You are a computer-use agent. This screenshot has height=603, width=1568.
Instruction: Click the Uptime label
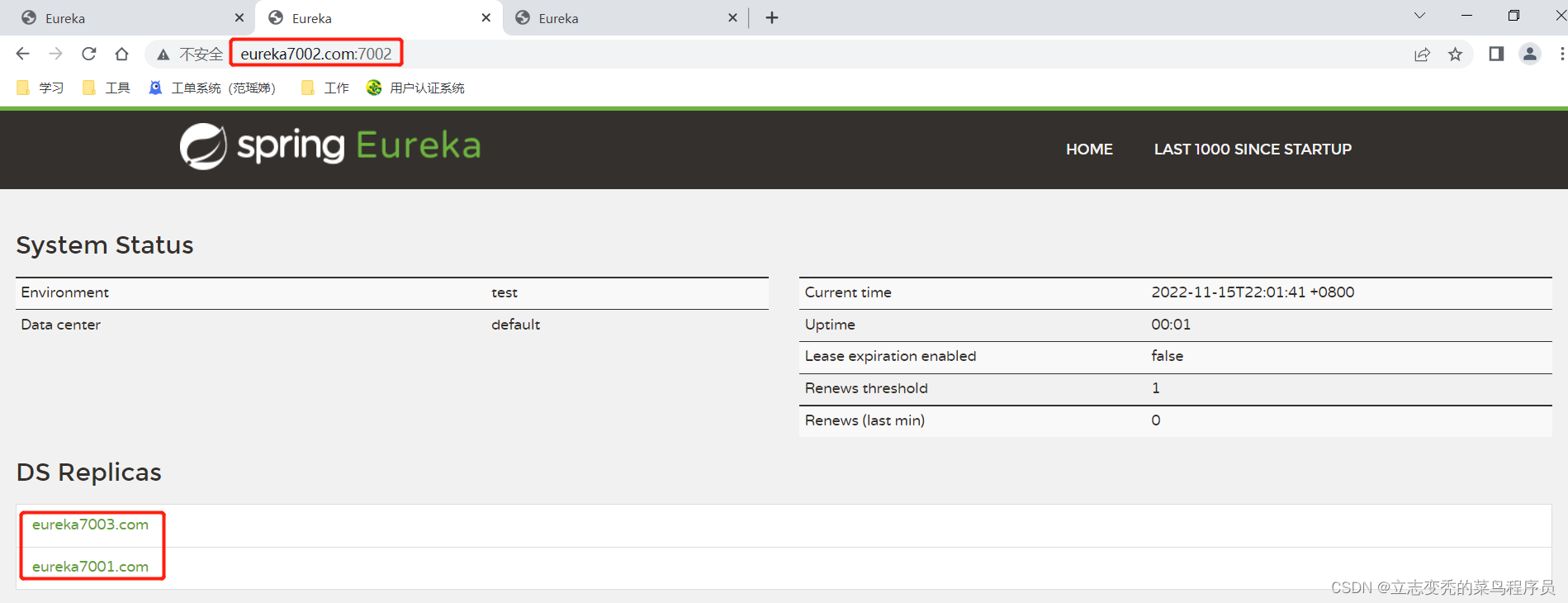click(x=830, y=325)
